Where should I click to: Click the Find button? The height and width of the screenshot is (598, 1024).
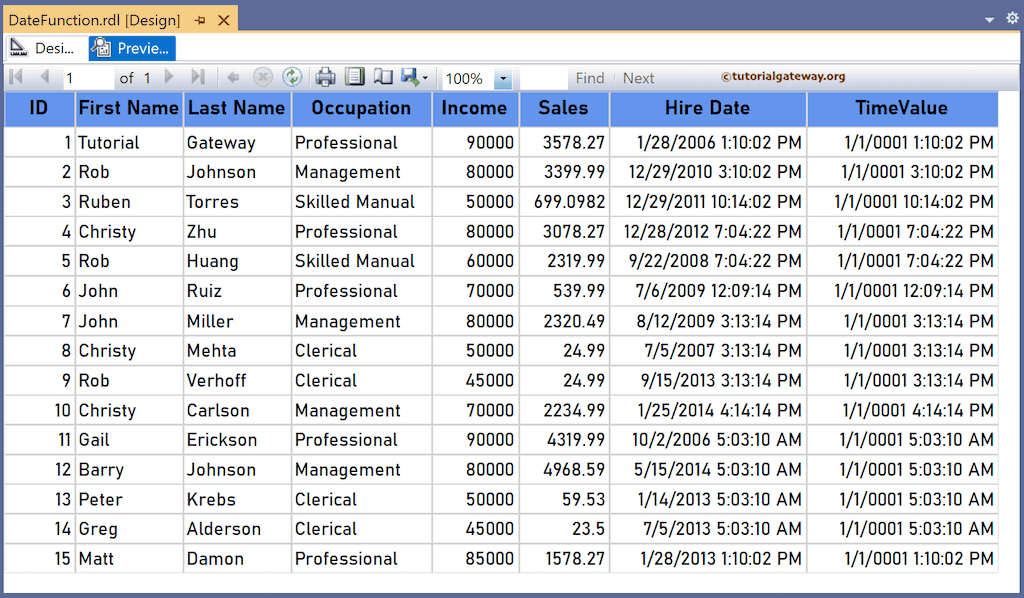[x=590, y=77]
